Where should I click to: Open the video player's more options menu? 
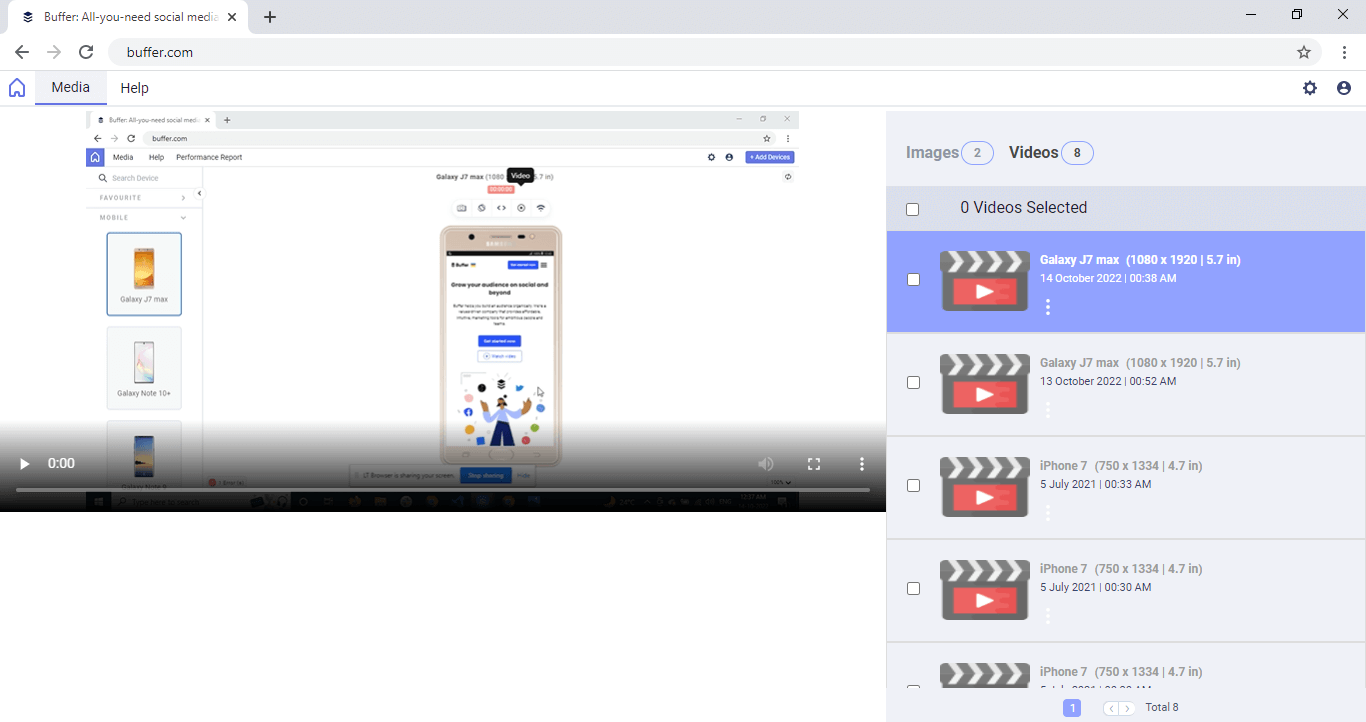[862, 464]
